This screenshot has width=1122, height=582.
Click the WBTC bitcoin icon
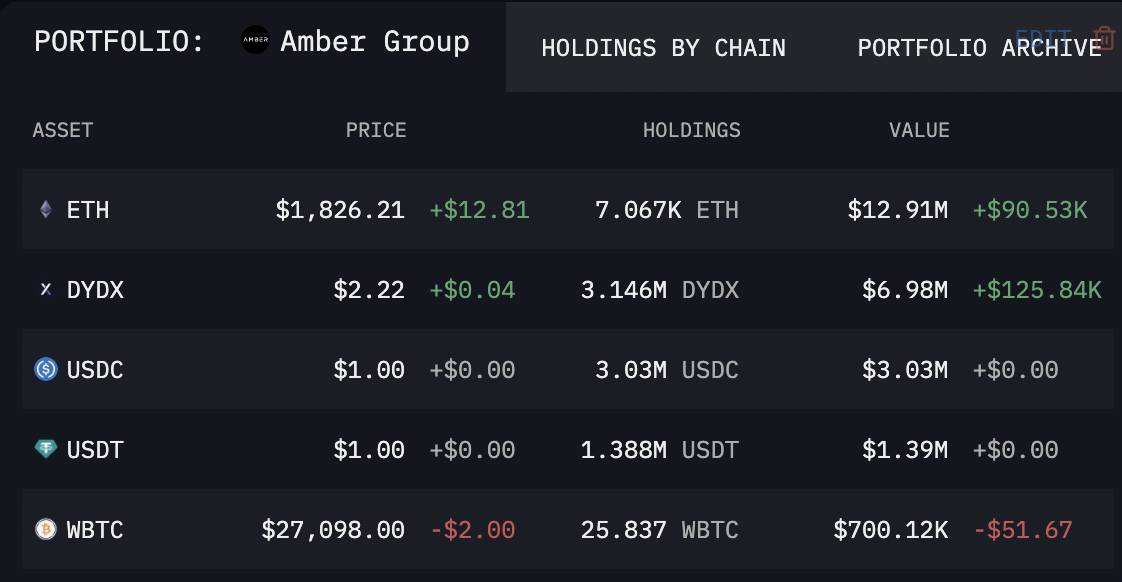[46, 529]
